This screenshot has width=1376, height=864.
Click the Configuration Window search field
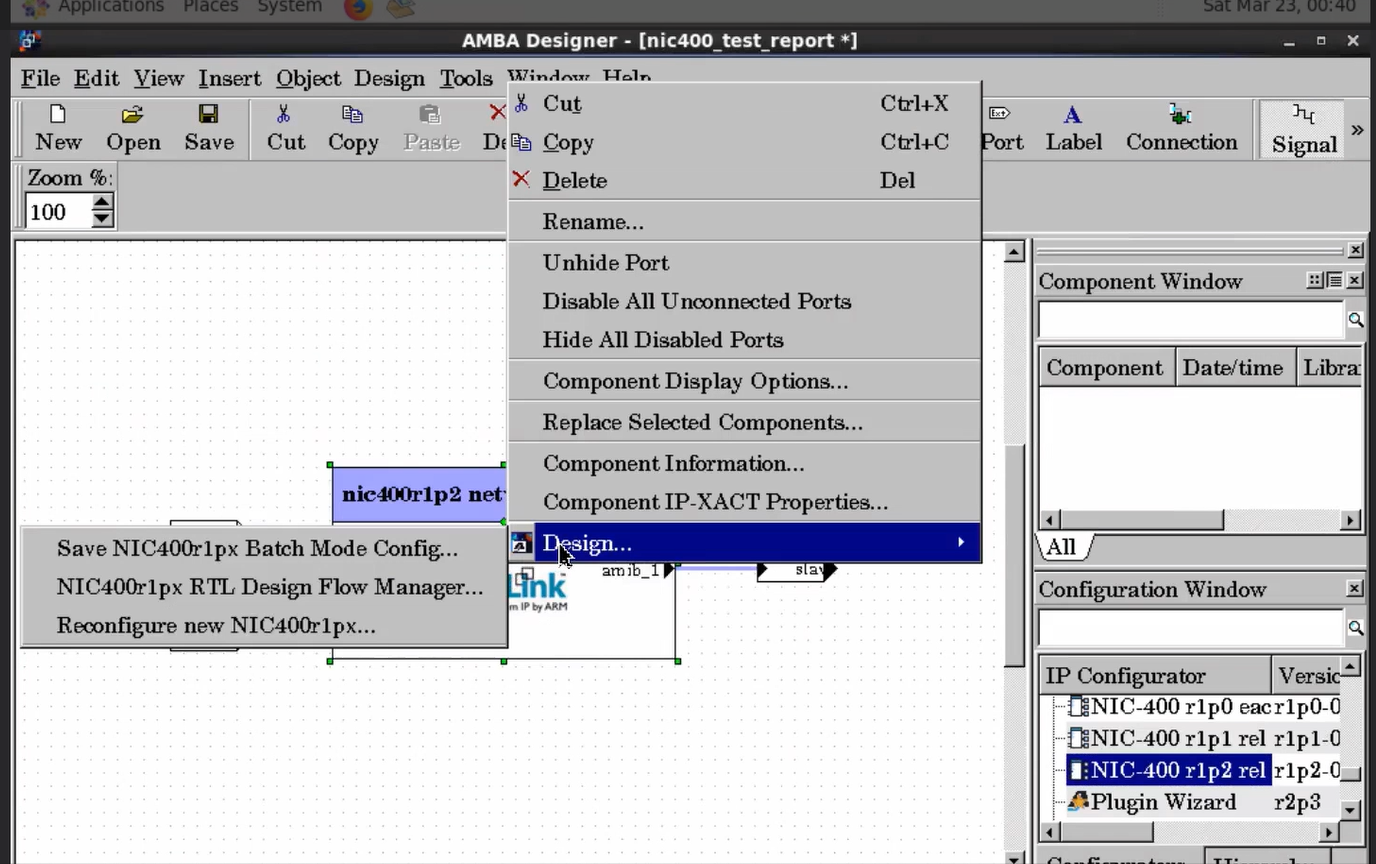[x=1191, y=628]
